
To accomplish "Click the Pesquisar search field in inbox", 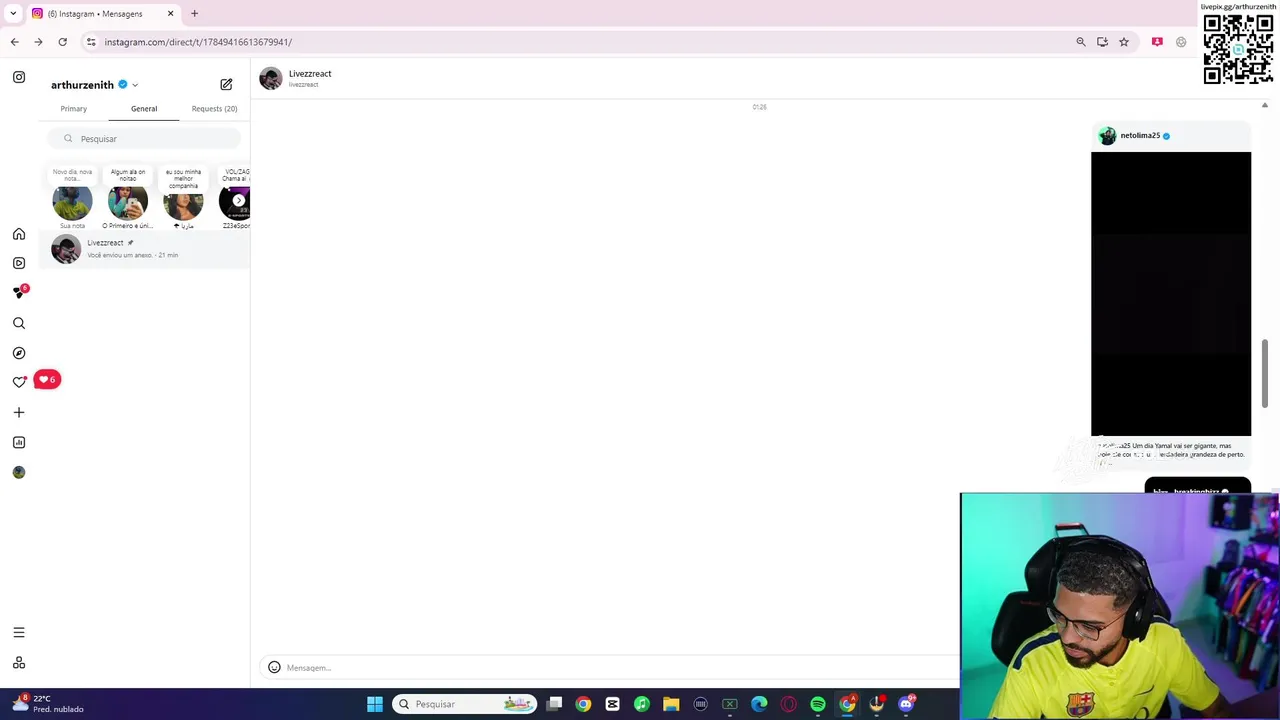I will [x=145, y=139].
